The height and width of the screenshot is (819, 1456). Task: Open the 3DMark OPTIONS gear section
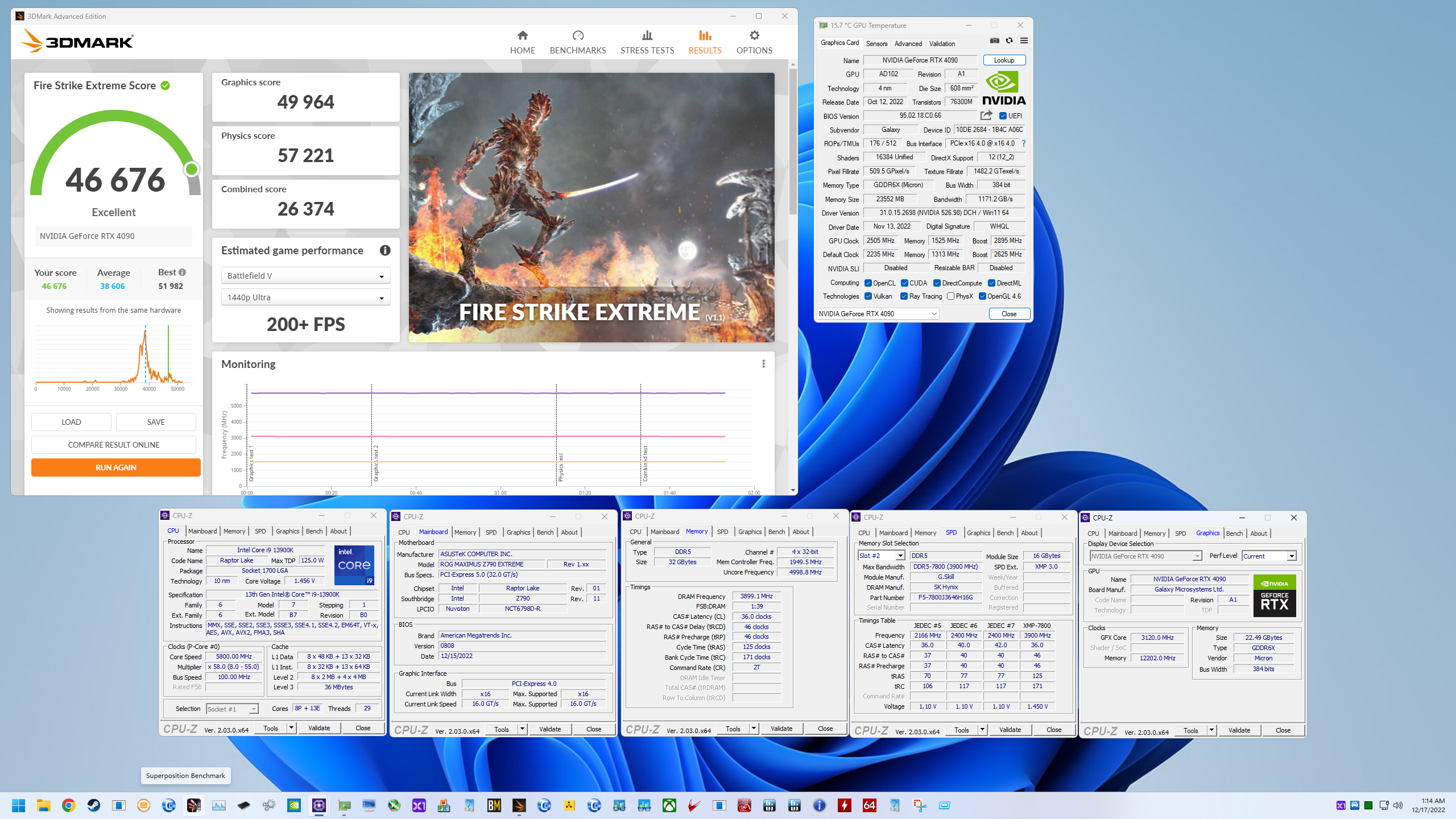754,43
